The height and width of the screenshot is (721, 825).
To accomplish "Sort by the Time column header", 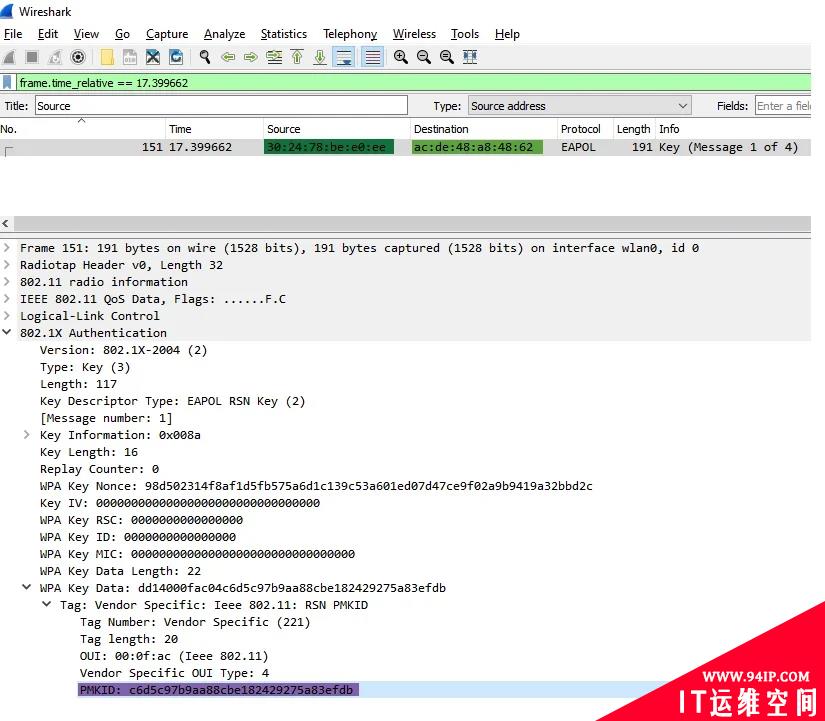I will coord(214,129).
